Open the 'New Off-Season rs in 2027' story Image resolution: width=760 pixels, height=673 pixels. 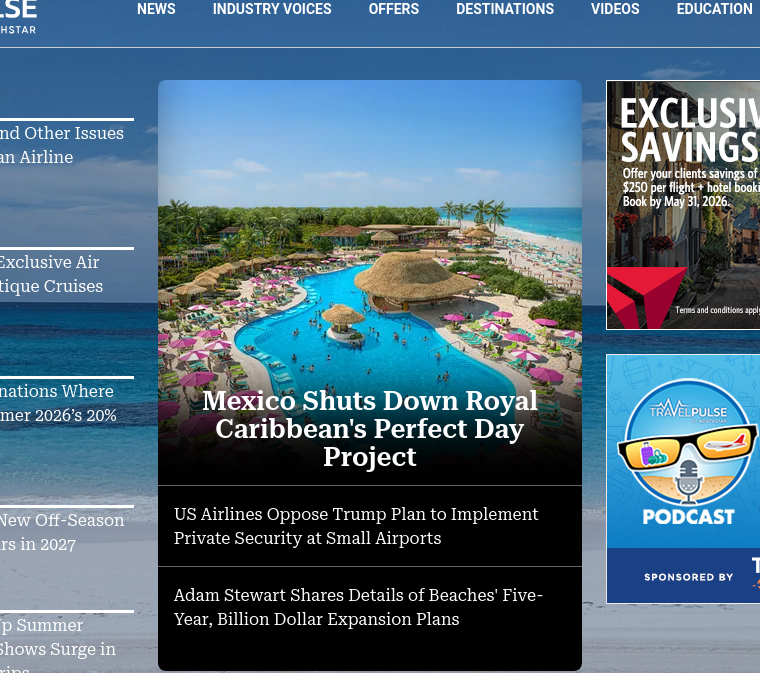click(x=62, y=532)
